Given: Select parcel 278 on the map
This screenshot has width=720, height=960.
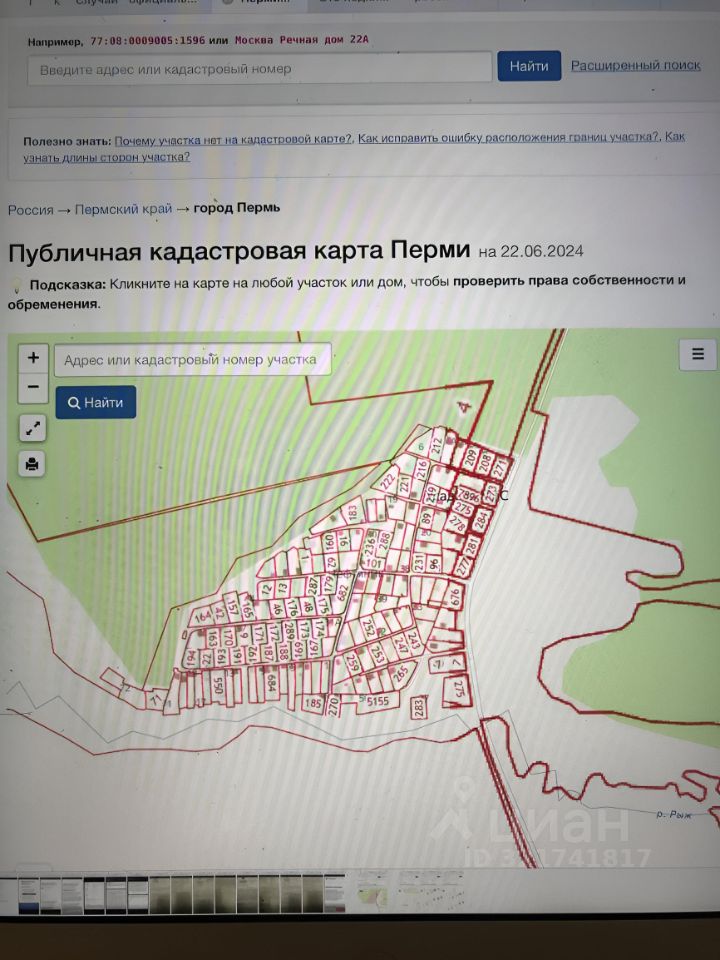Looking at the screenshot, I should click(x=459, y=522).
